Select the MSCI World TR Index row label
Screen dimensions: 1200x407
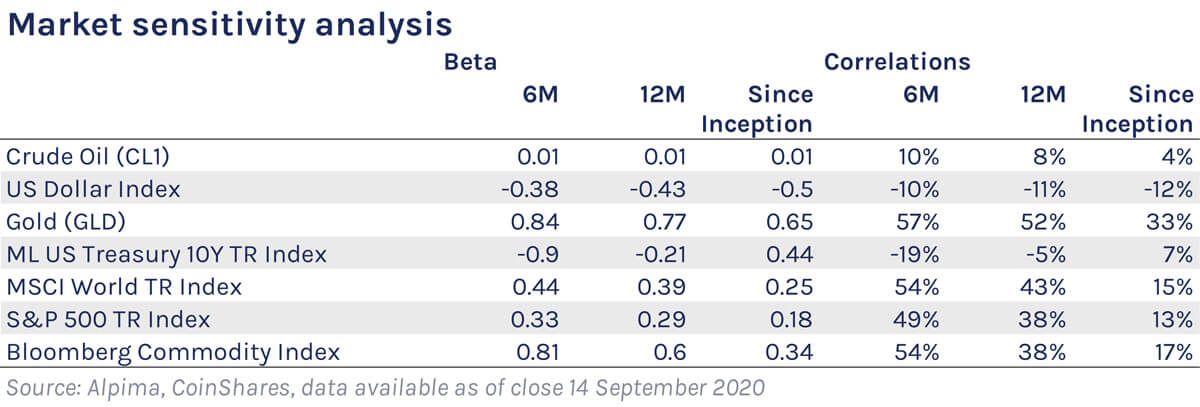click(124, 287)
